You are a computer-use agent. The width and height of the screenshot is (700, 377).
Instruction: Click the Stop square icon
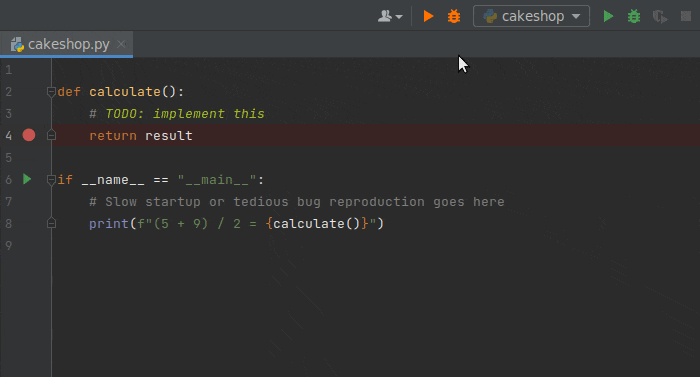tap(686, 17)
